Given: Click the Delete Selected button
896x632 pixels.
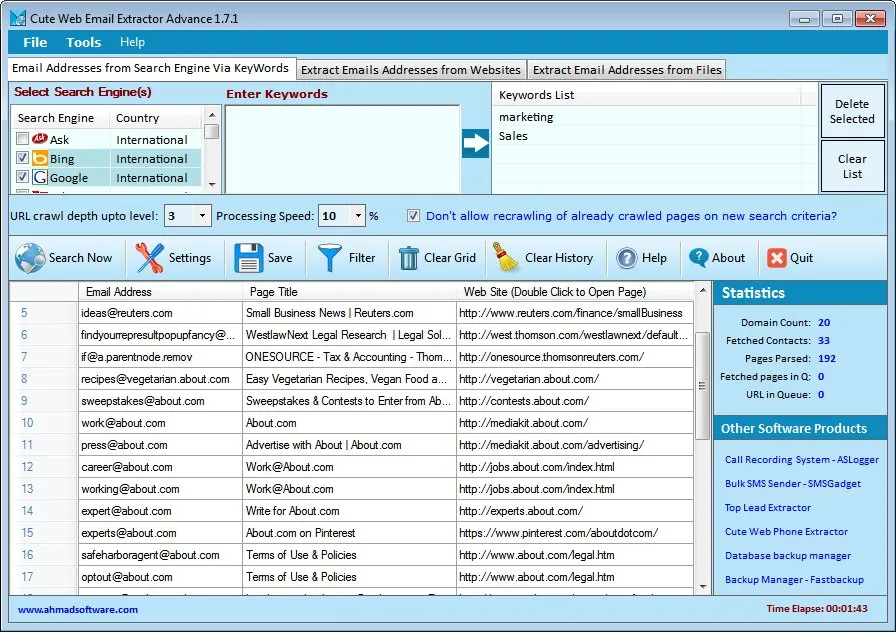Looking at the screenshot, I should pyautogui.click(x=852, y=111).
